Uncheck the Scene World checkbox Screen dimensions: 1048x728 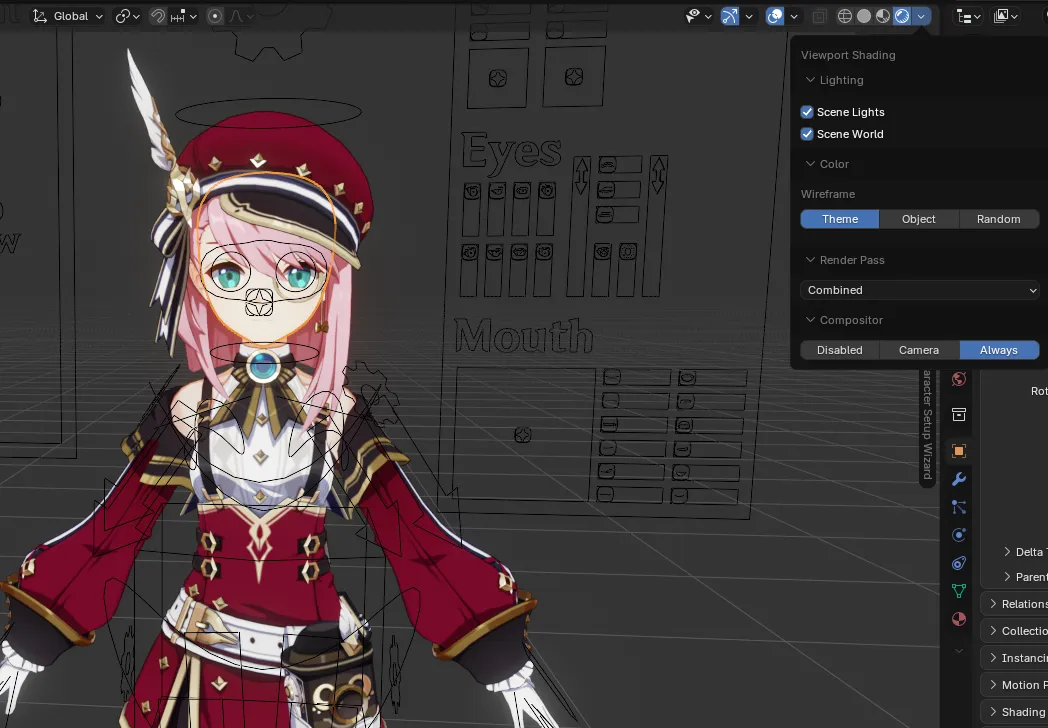tap(807, 134)
